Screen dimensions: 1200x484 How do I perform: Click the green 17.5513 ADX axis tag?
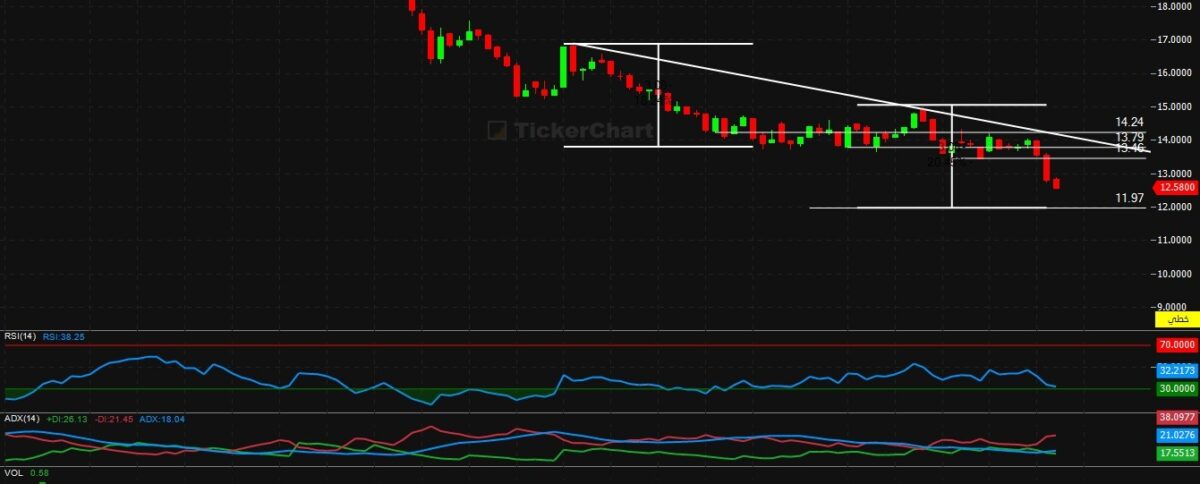click(x=1176, y=453)
